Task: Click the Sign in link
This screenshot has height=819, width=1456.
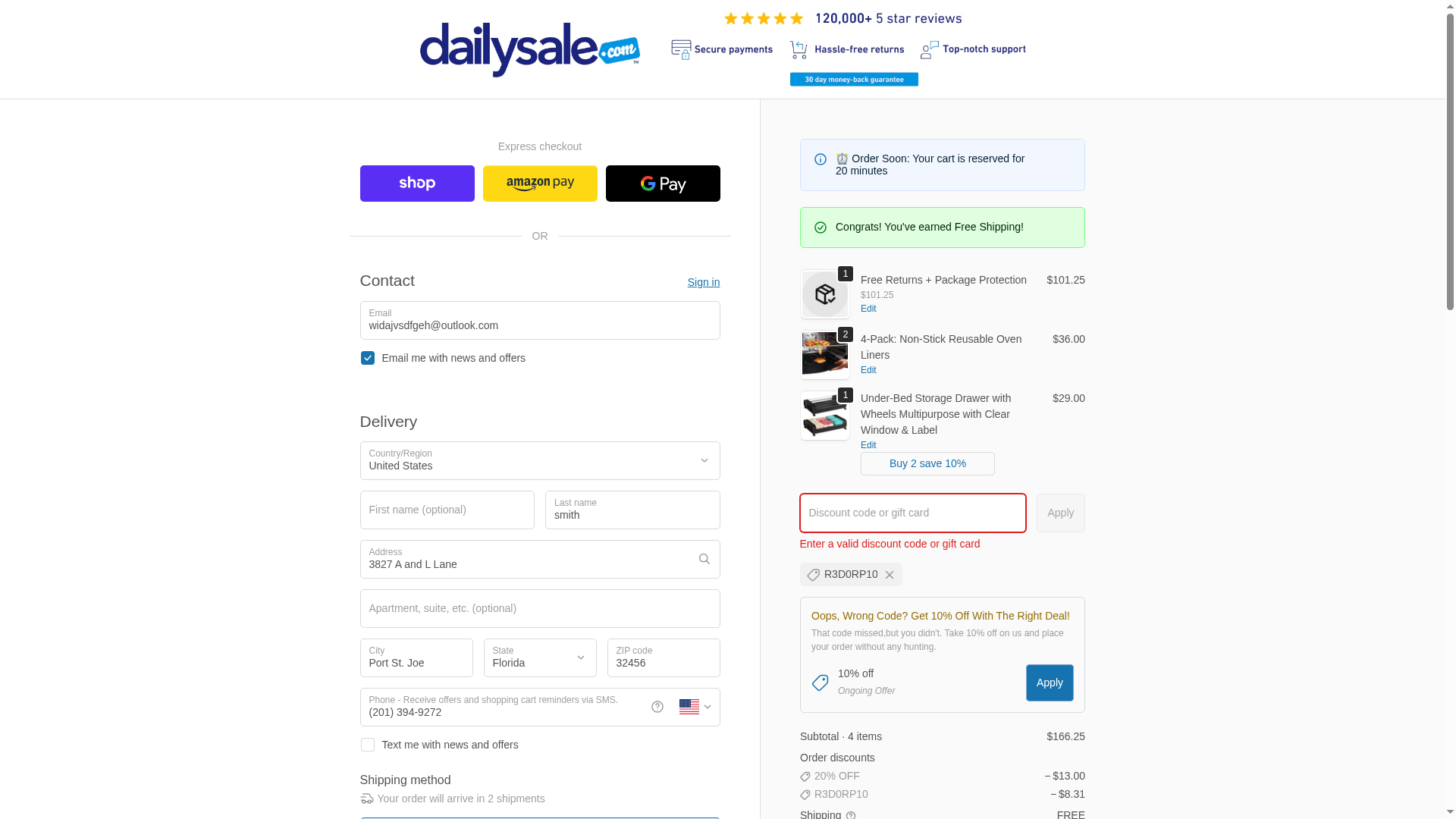Action: [x=704, y=282]
